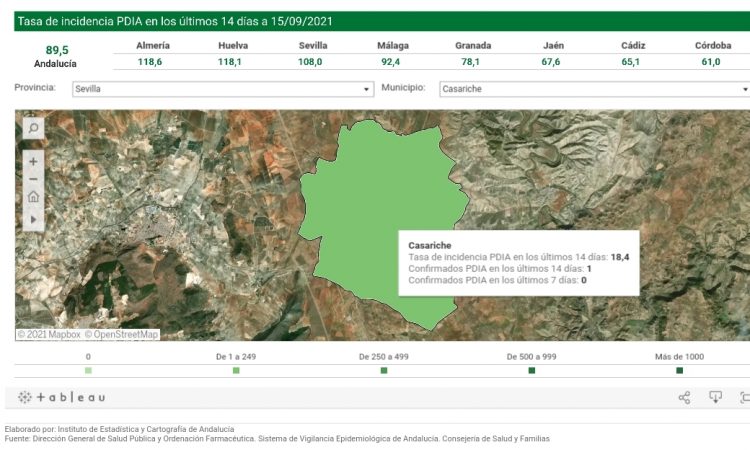Viewport: 750px width, 450px height.
Task: Click the Andalucía 89,5 total
Action: point(55,55)
